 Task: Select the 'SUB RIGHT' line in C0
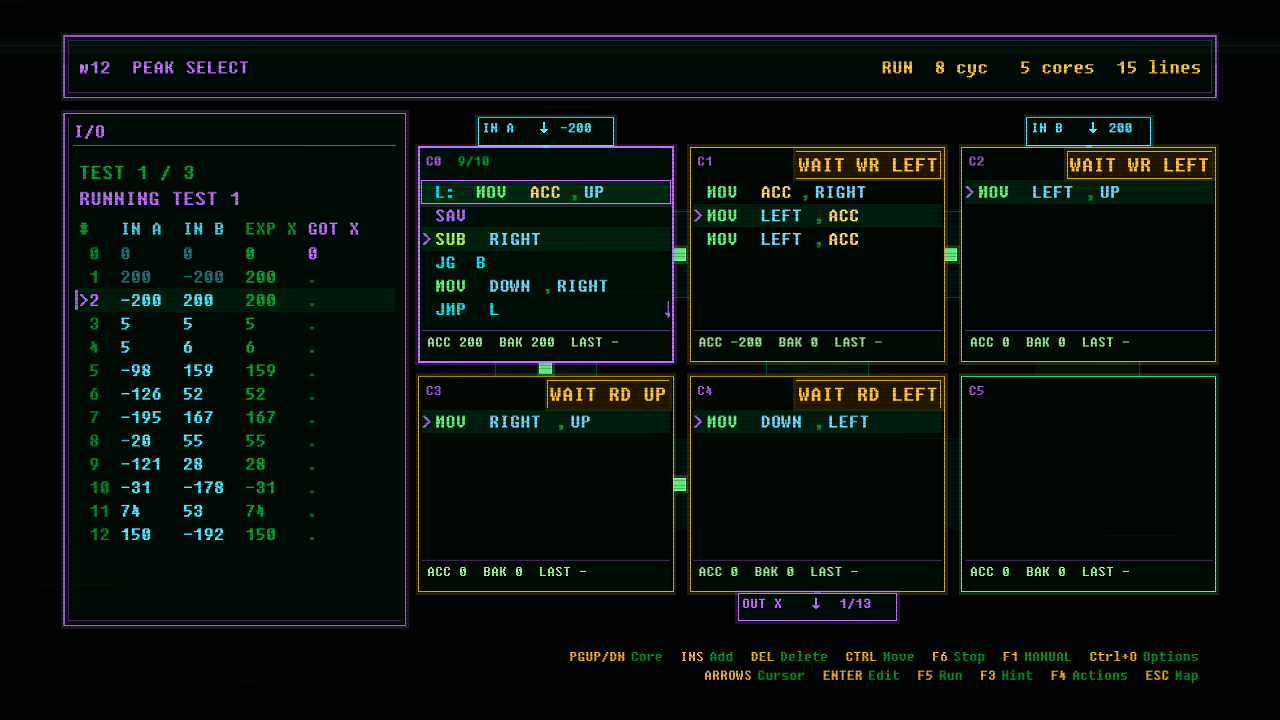546,240
